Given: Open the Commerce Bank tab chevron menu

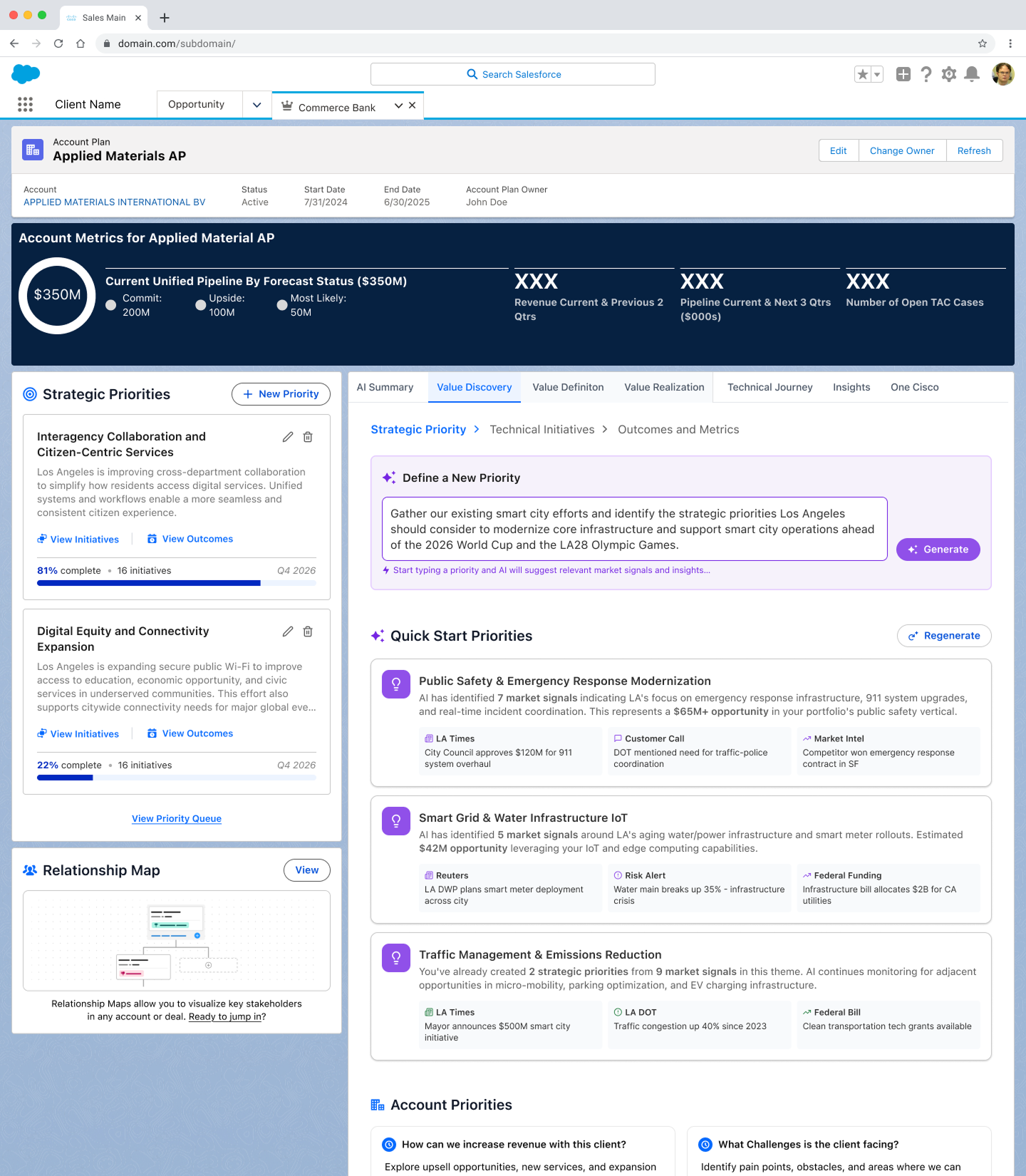Looking at the screenshot, I should point(398,105).
